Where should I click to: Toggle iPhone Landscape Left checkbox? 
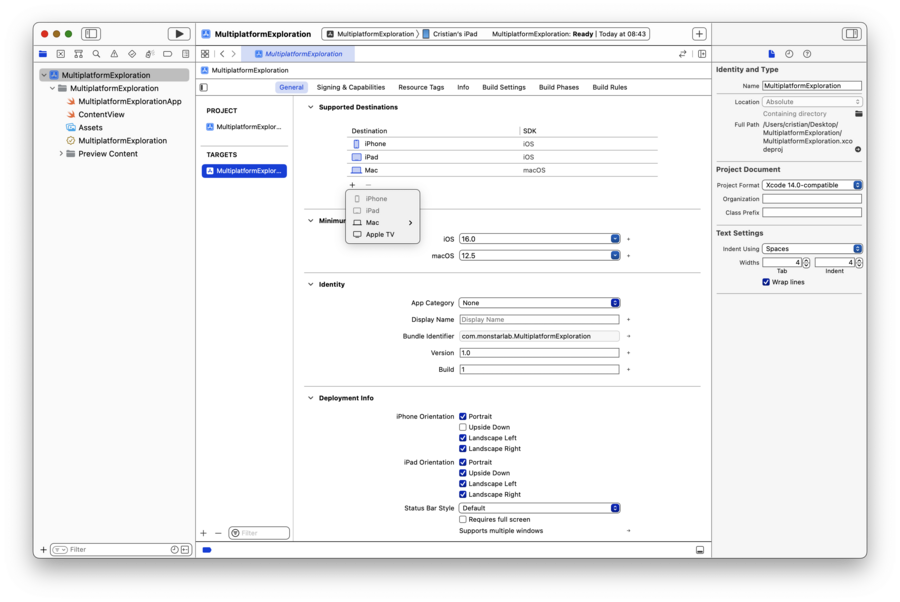tap(463, 438)
